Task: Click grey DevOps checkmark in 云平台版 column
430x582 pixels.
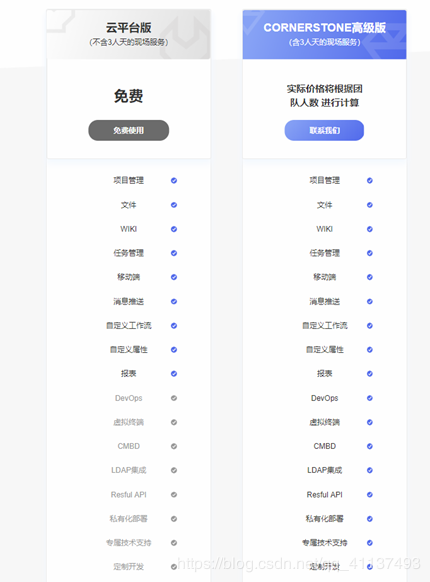Action: point(174,398)
